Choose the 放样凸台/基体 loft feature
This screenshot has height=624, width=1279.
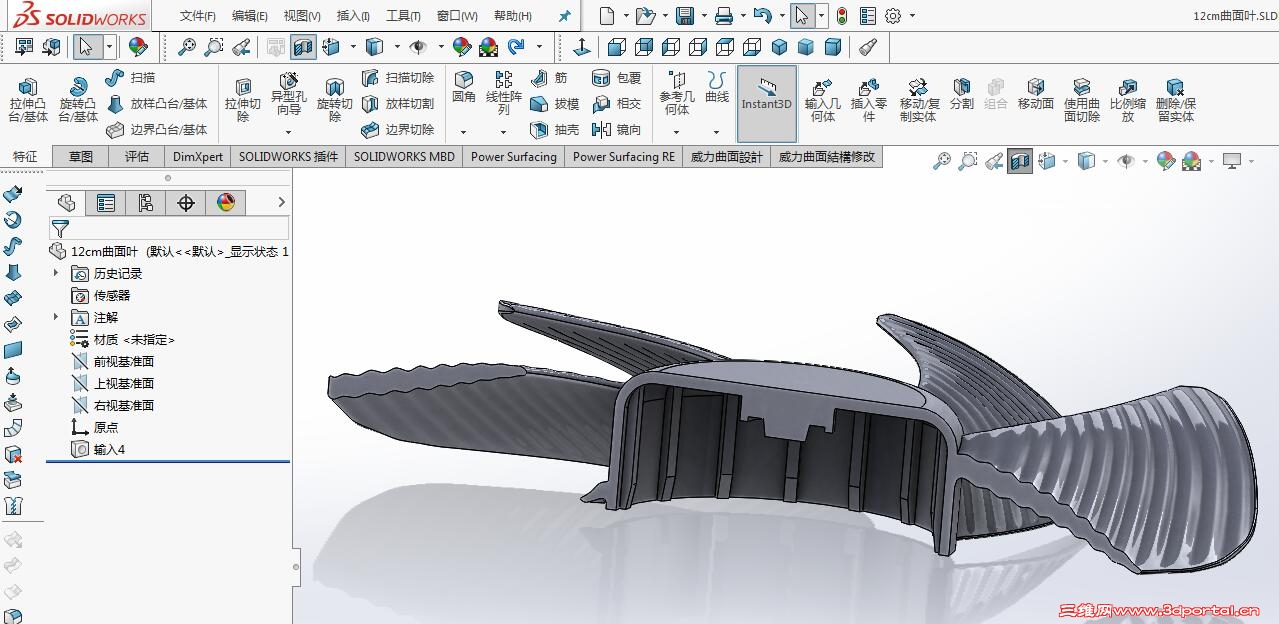156,104
